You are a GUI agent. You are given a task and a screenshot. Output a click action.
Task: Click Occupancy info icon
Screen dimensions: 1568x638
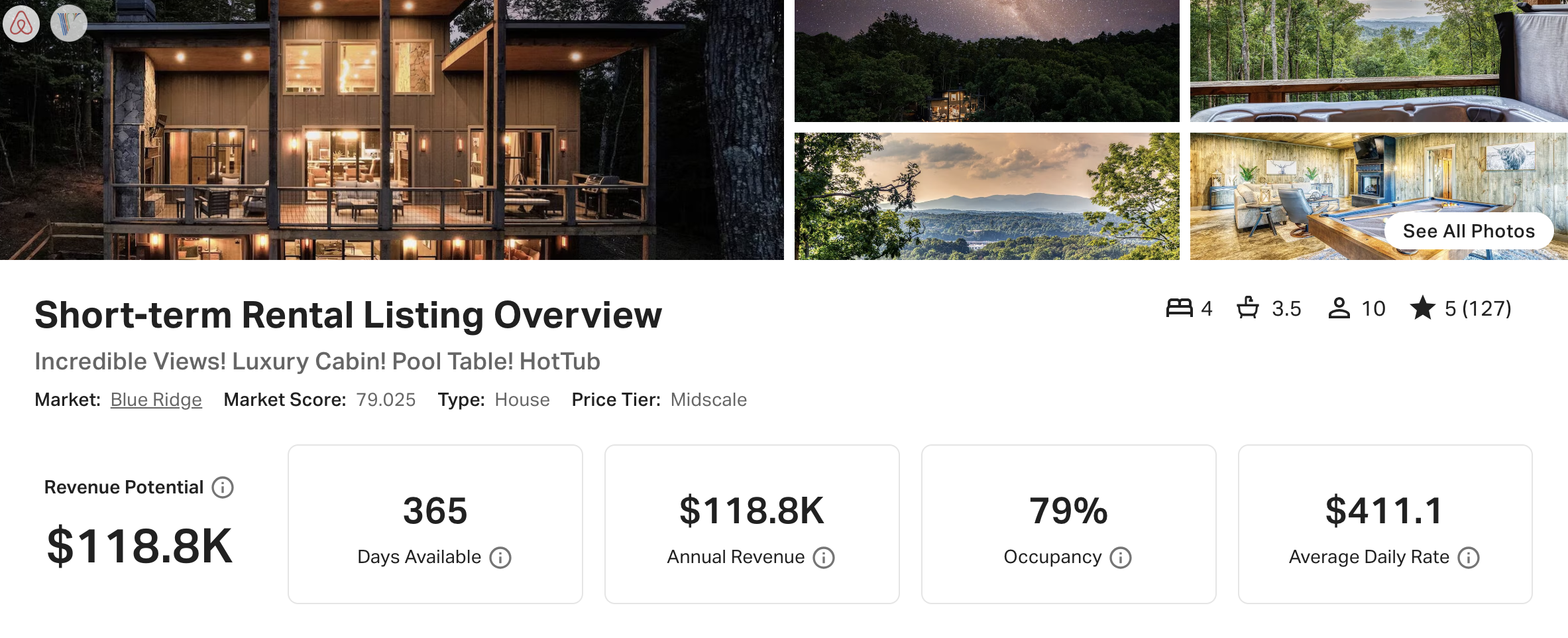(x=1121, y=558)
